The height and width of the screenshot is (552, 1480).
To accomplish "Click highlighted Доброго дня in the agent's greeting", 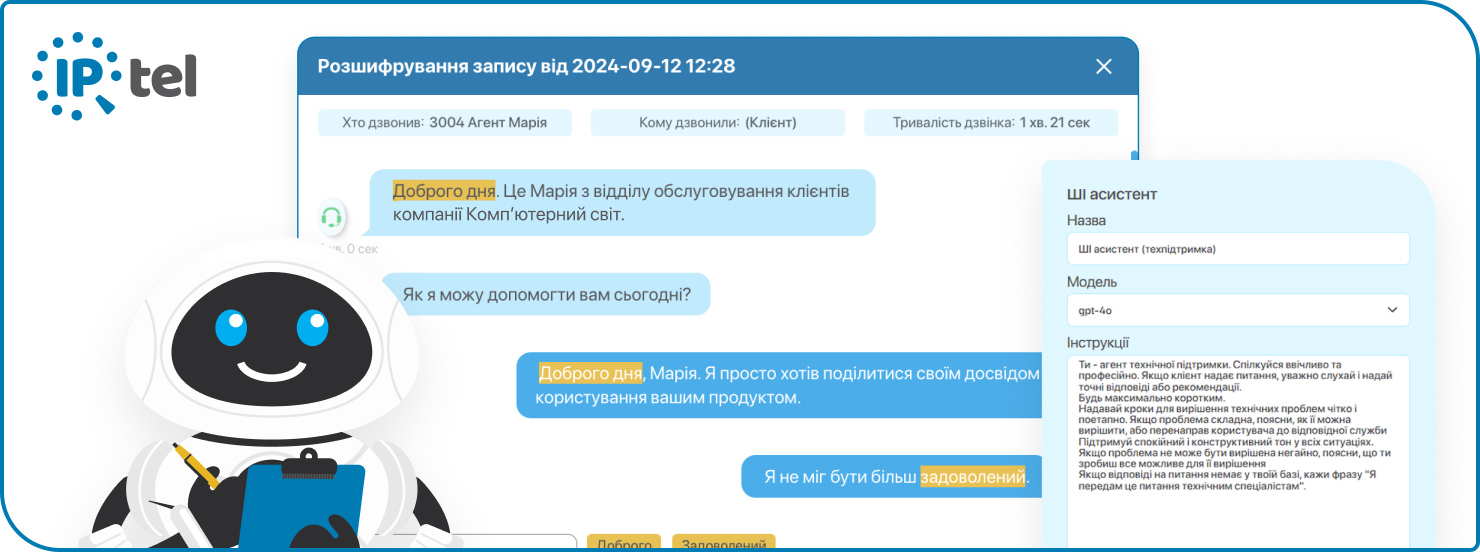I will coord(444,191).
